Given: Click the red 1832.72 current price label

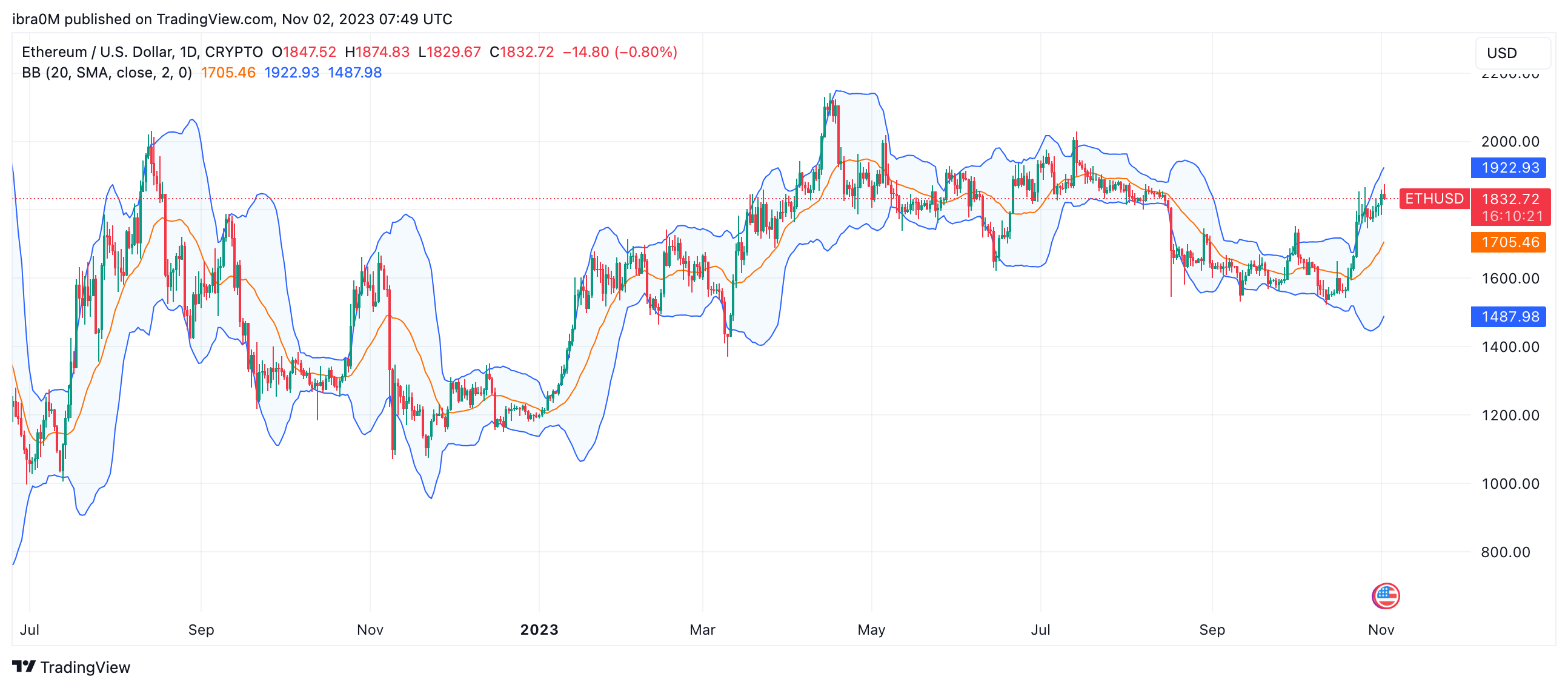Looking at the screenshot, I should [1510, 199].
